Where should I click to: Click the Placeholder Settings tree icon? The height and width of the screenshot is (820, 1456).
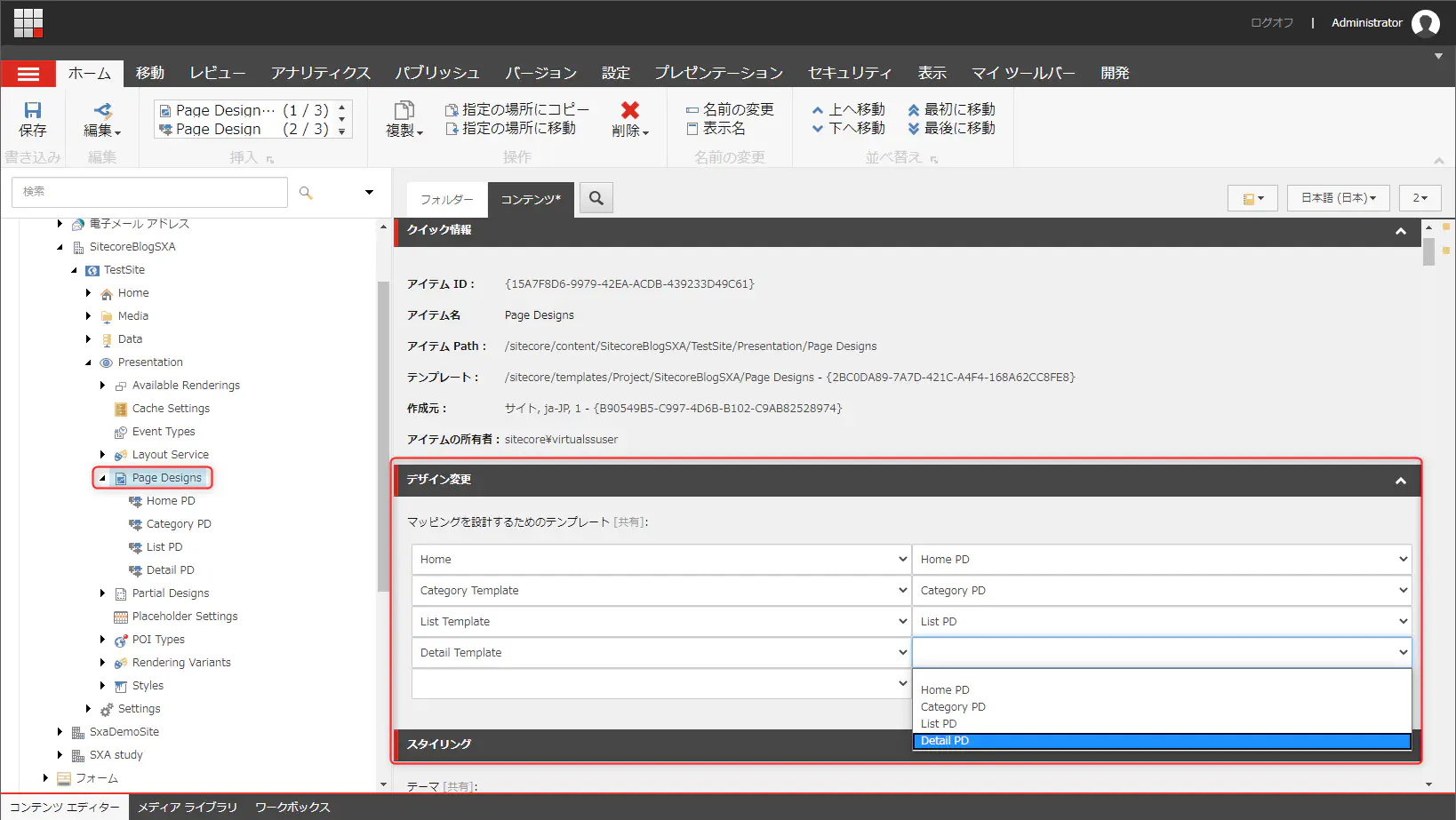(x=121, y=617)
